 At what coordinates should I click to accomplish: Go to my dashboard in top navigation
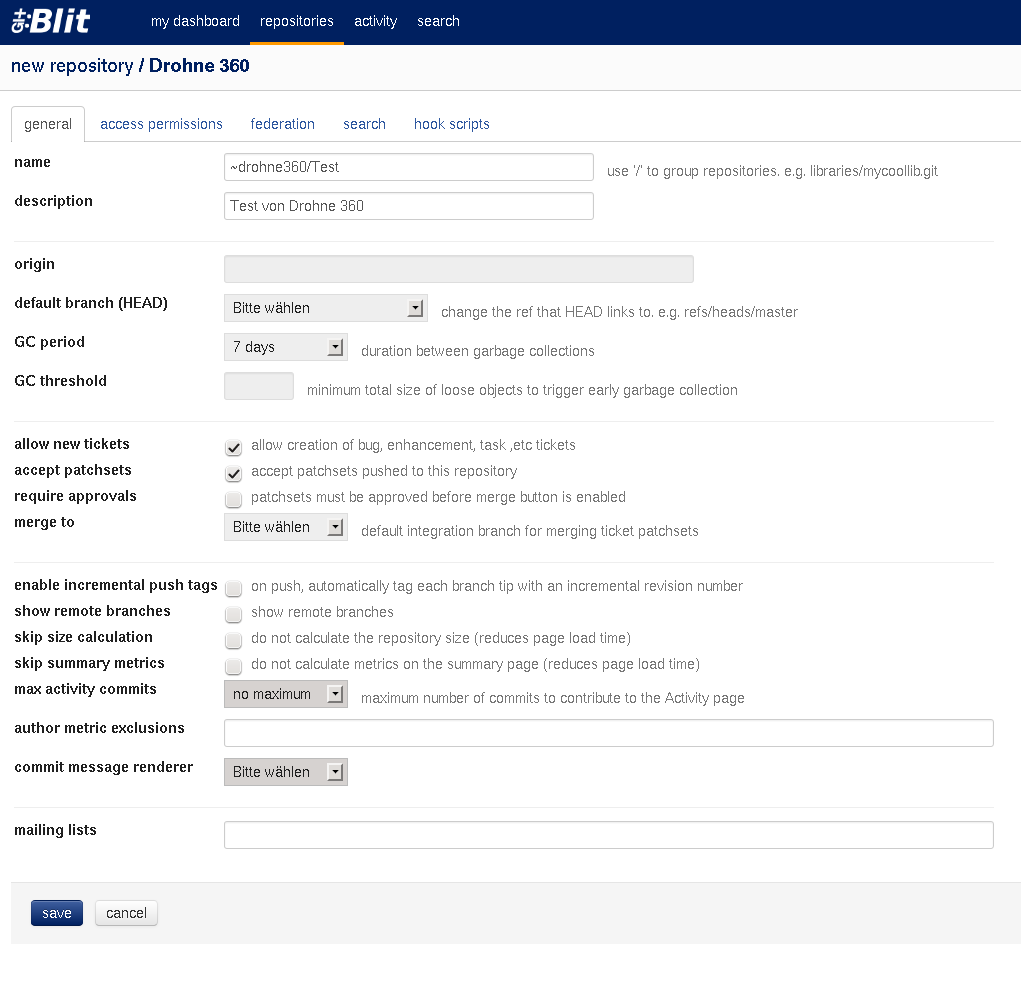pos(195,21)
